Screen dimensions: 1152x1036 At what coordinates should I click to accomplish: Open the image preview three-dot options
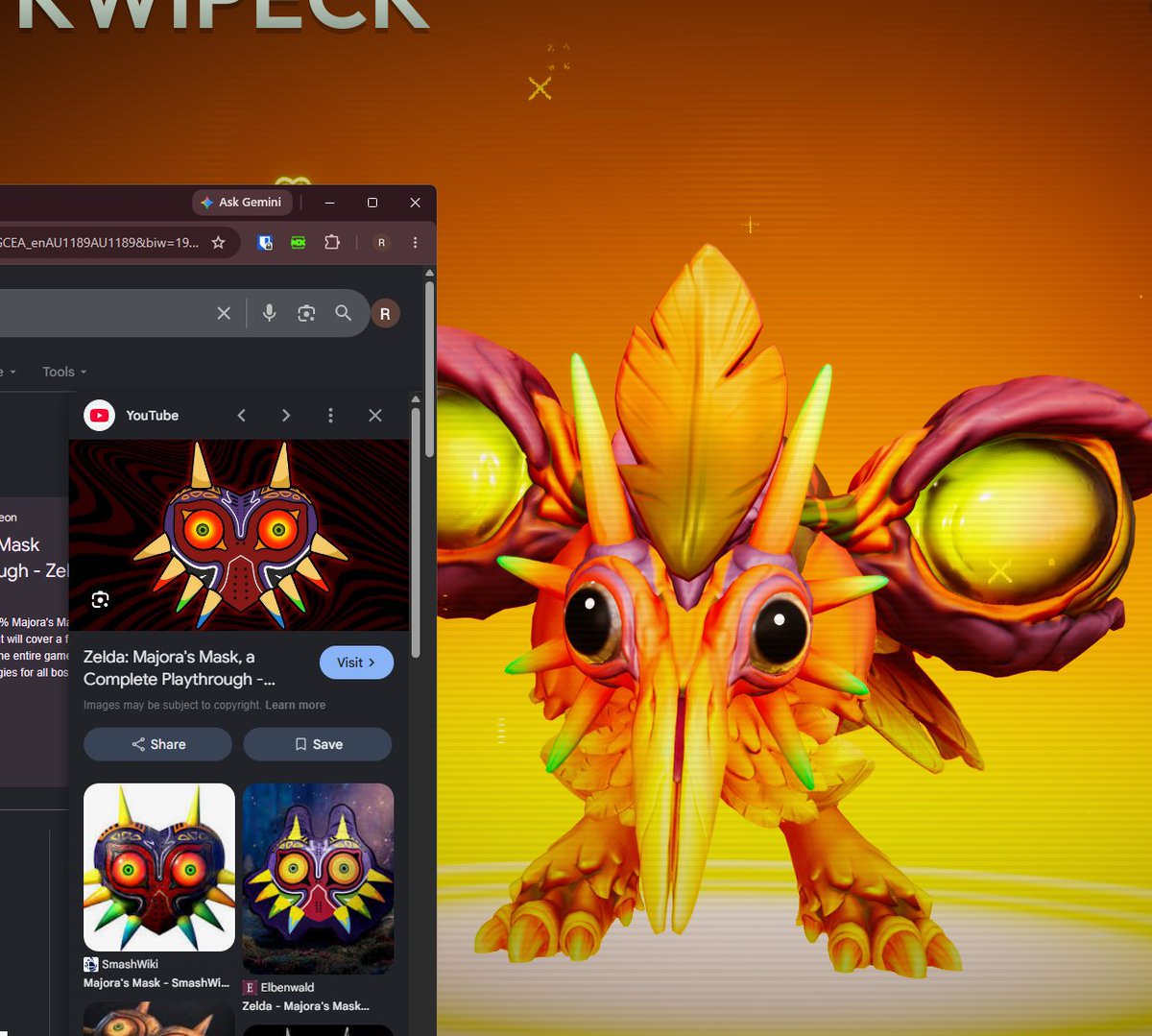click(330, 415)
